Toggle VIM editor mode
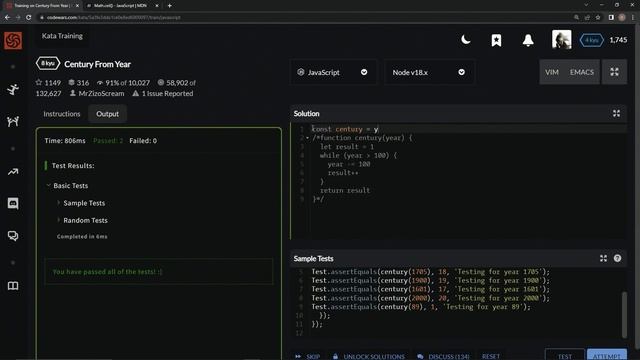Screen dimensions: 640x360 click(552, 72)
